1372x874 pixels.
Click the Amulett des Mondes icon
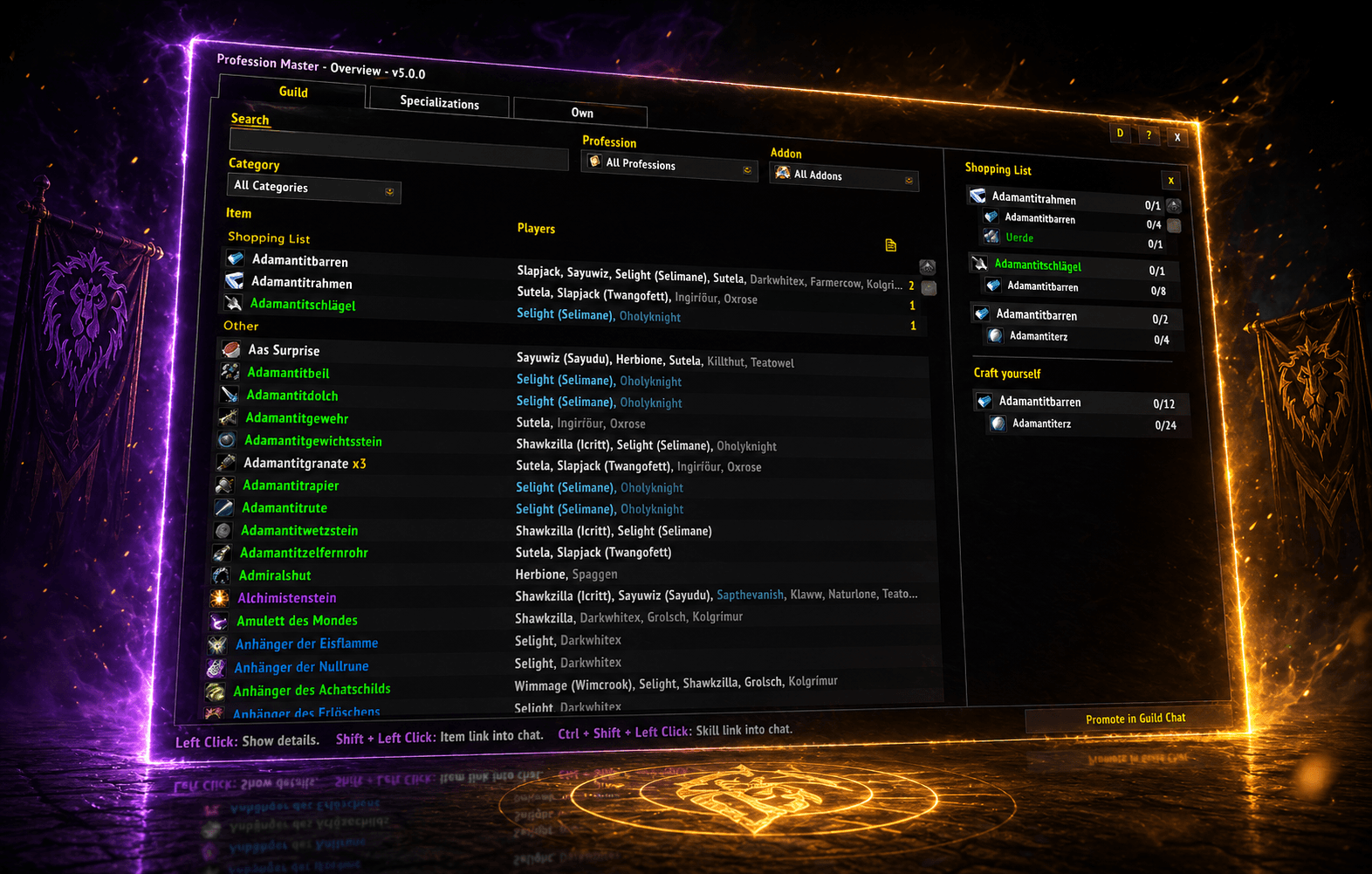220,622
